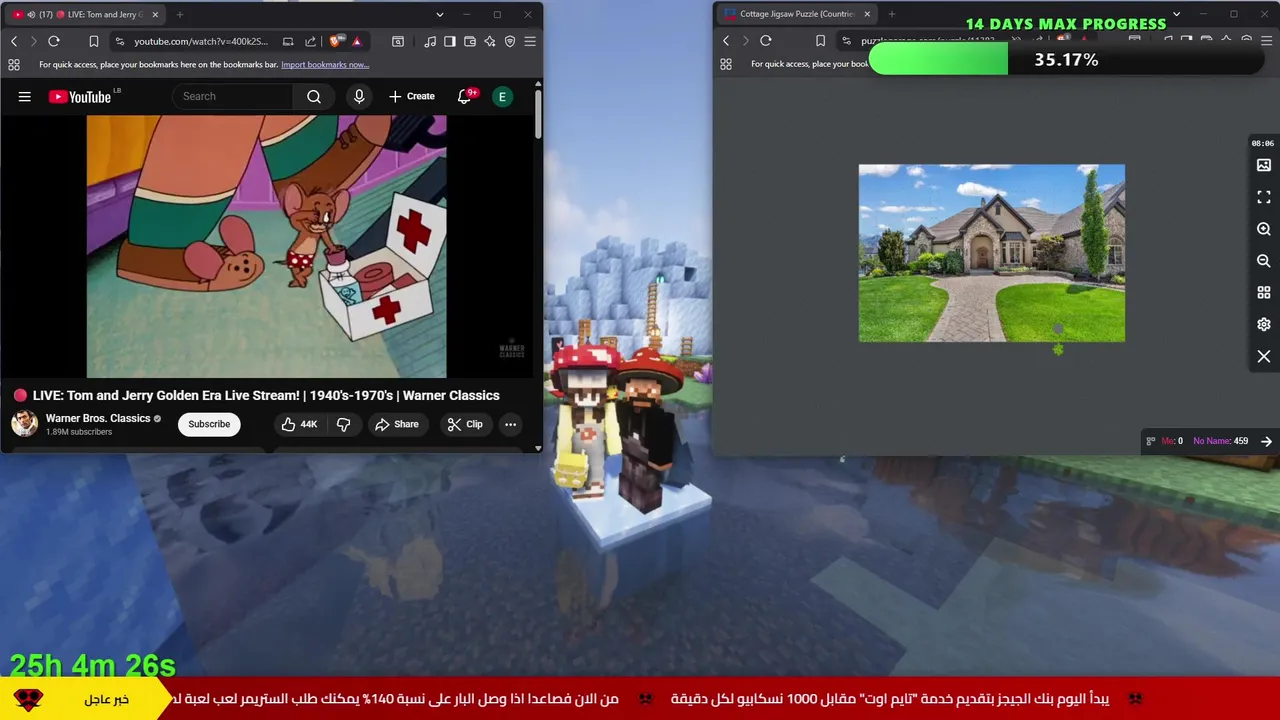Close the Cottage Jigsaw Puzzle tab
The height and width of the screenshot is (720, 1280).
(867, 14)
